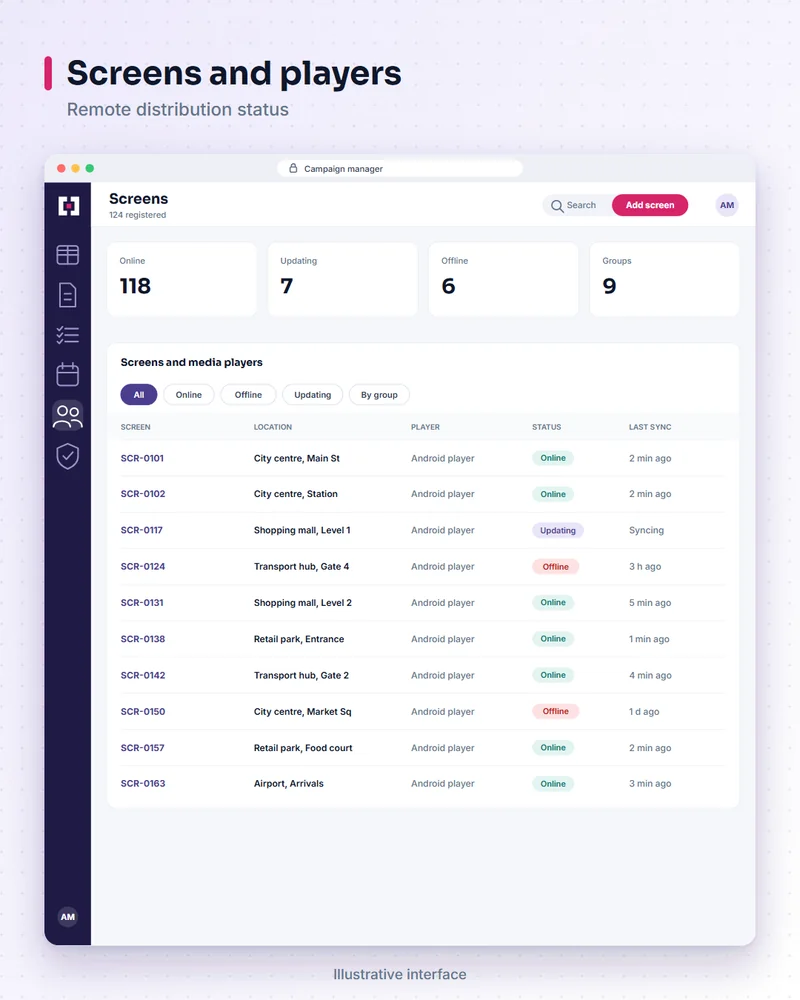Open the dashboard table icon in sidebar
The height and width of the screenshot is (1000, 800).
(x=68, y=255)
